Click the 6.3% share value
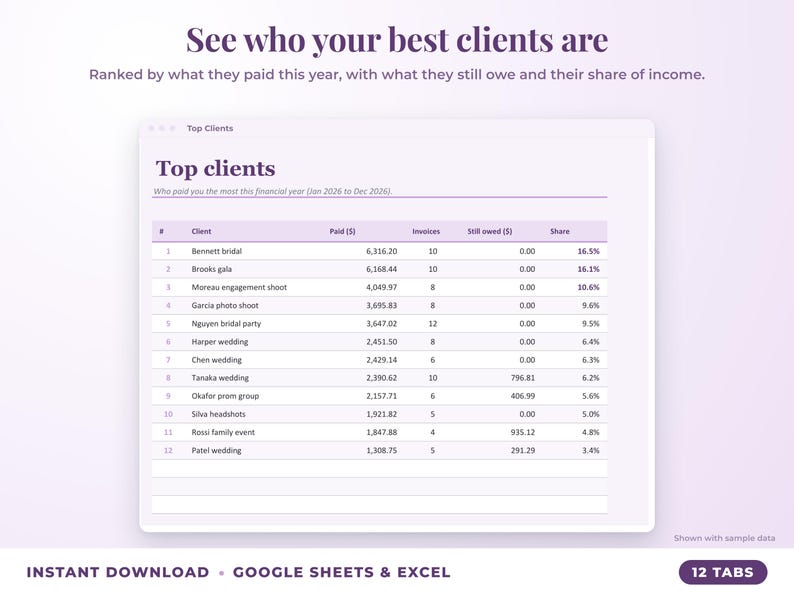 590,360
